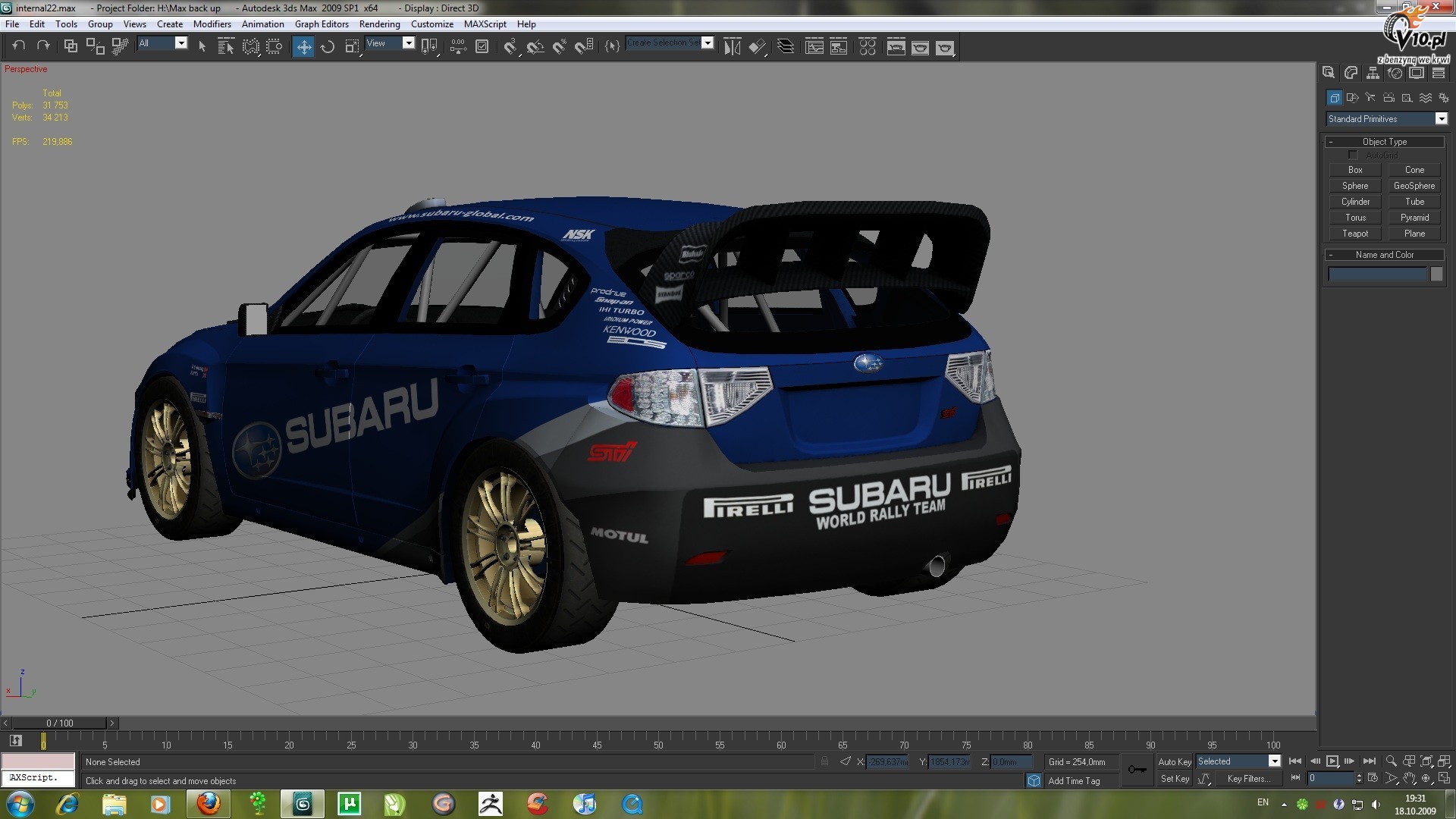The image size is (1456, 819).
Task: Click the Undo arrow in the toolbar
Action: click(19, 46)
